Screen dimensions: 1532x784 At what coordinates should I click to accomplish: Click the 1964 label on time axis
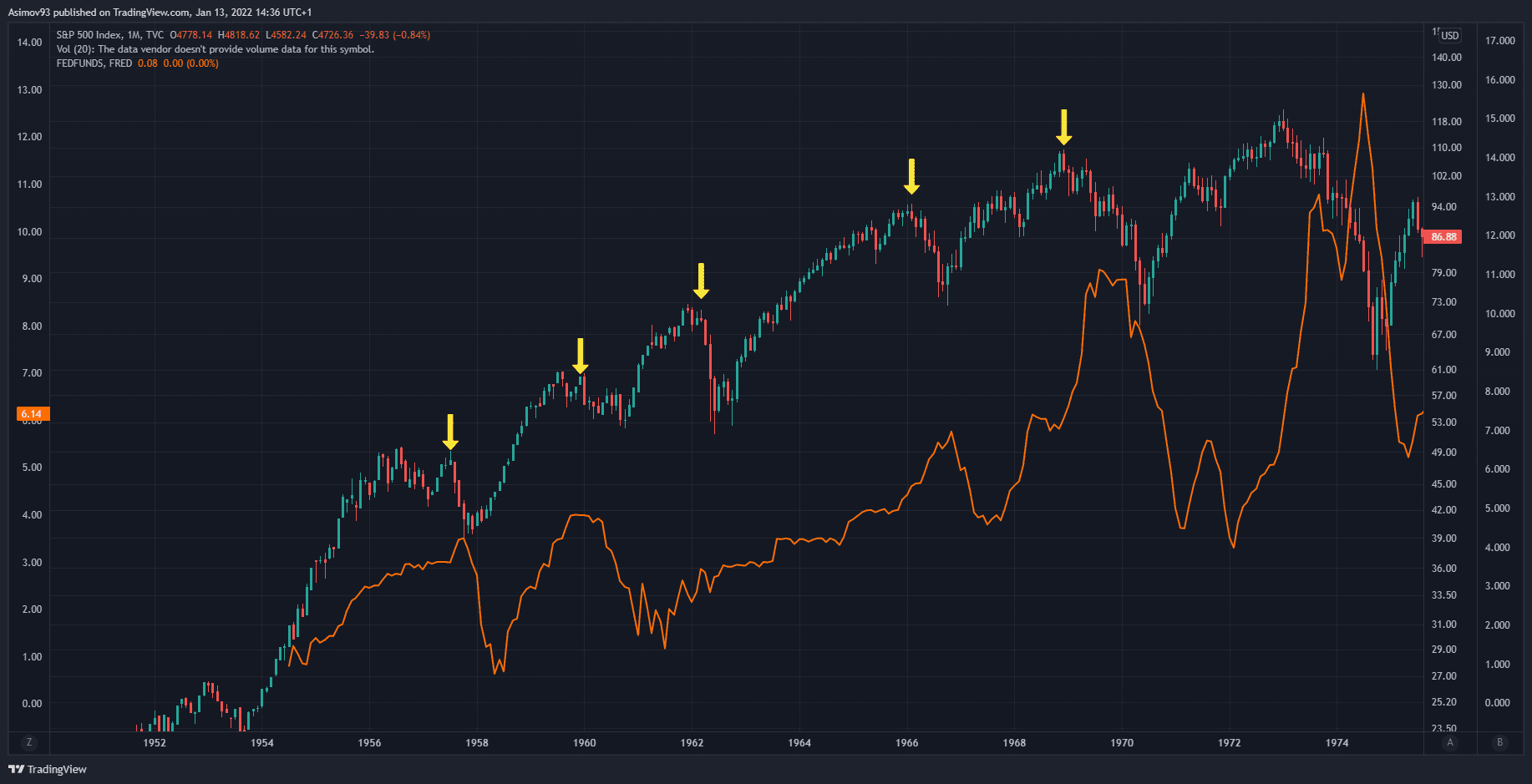click(799, 742)
